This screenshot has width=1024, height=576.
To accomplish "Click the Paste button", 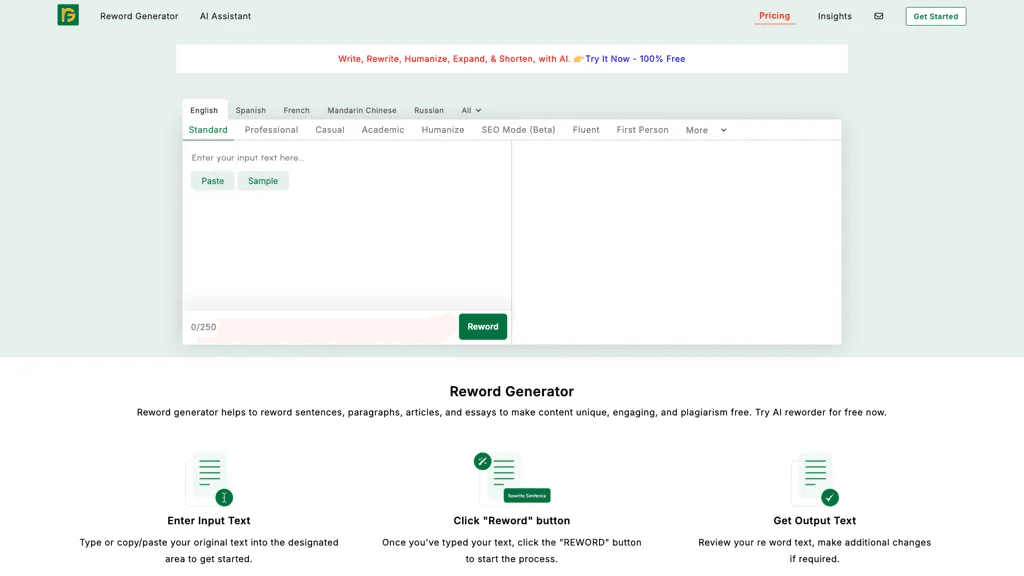I will (x=213, y=181).
